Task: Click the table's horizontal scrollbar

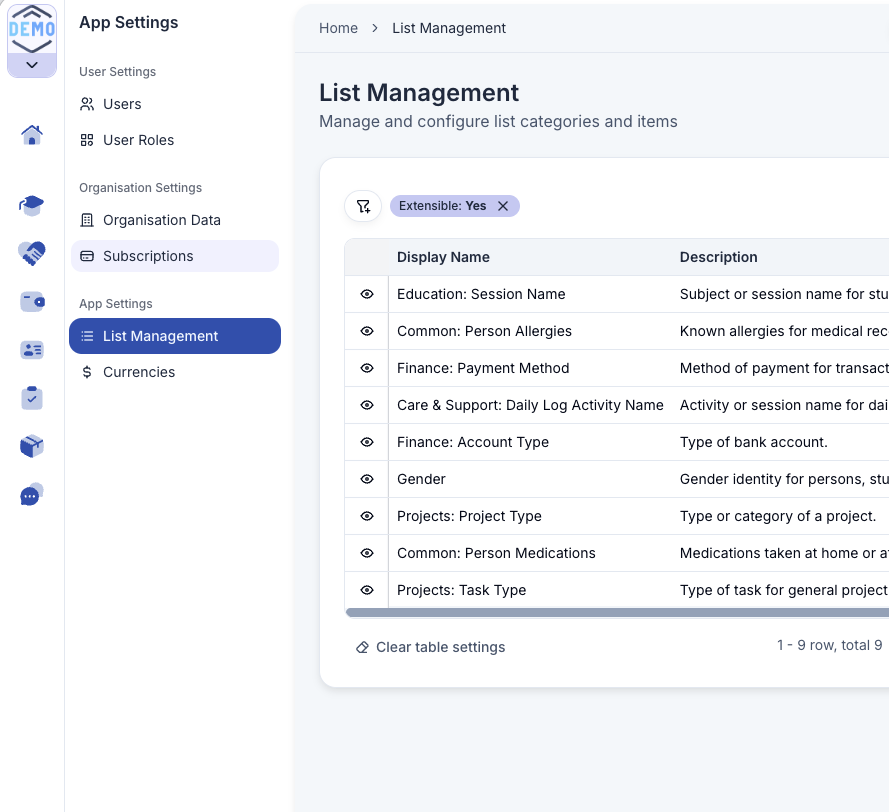Action: pos(617,612)
